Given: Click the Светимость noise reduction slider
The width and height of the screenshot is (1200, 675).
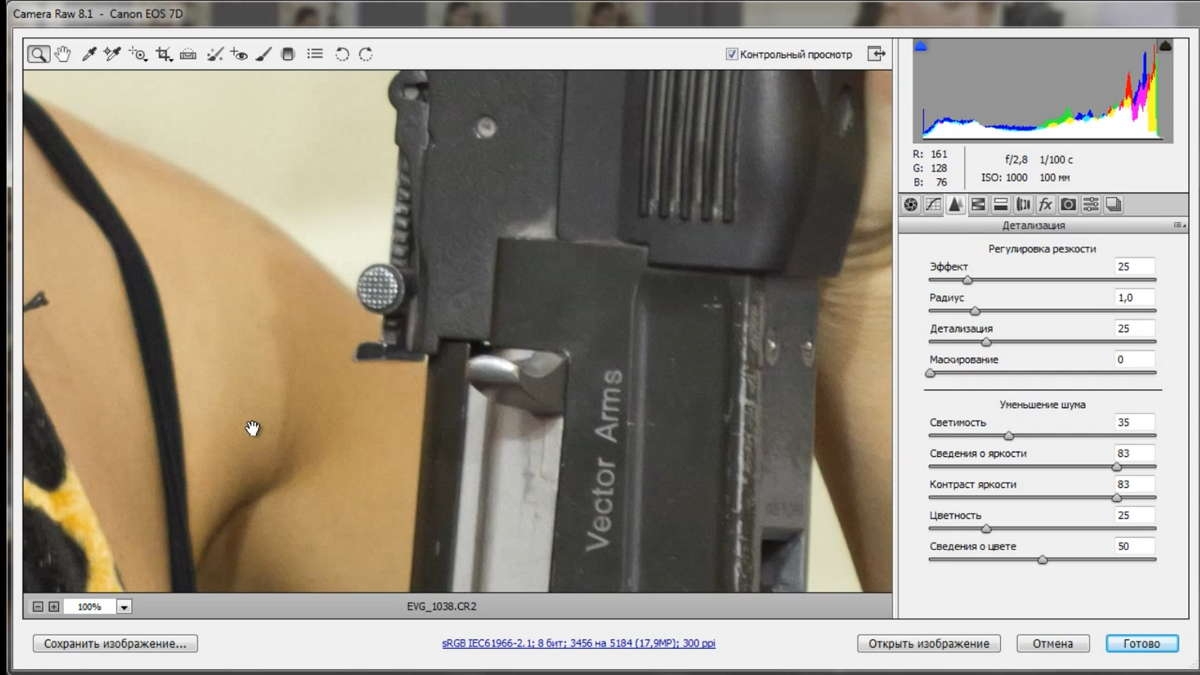Looking at the screenshot, I should point(1042,436).
